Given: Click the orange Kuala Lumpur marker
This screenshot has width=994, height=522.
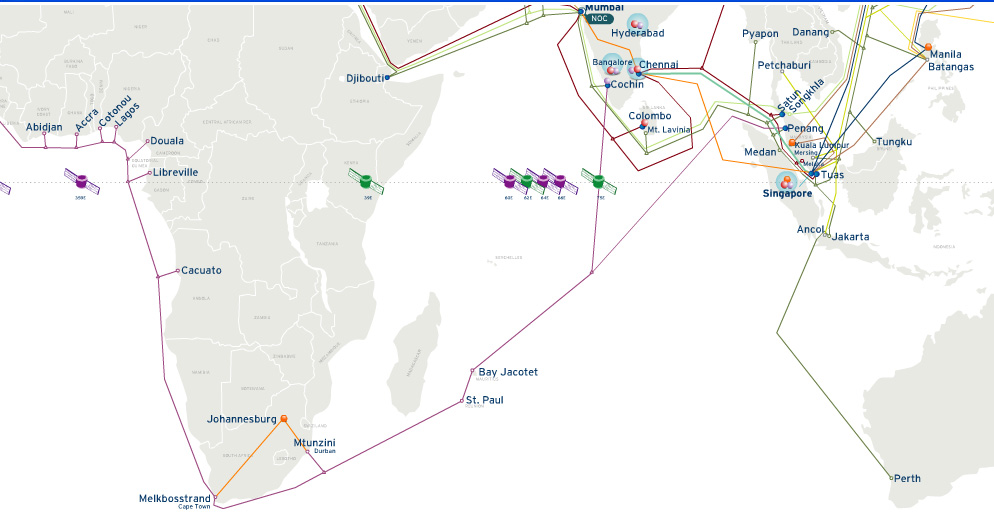Looking at the screenshot, I should click(x=792, y=143).
